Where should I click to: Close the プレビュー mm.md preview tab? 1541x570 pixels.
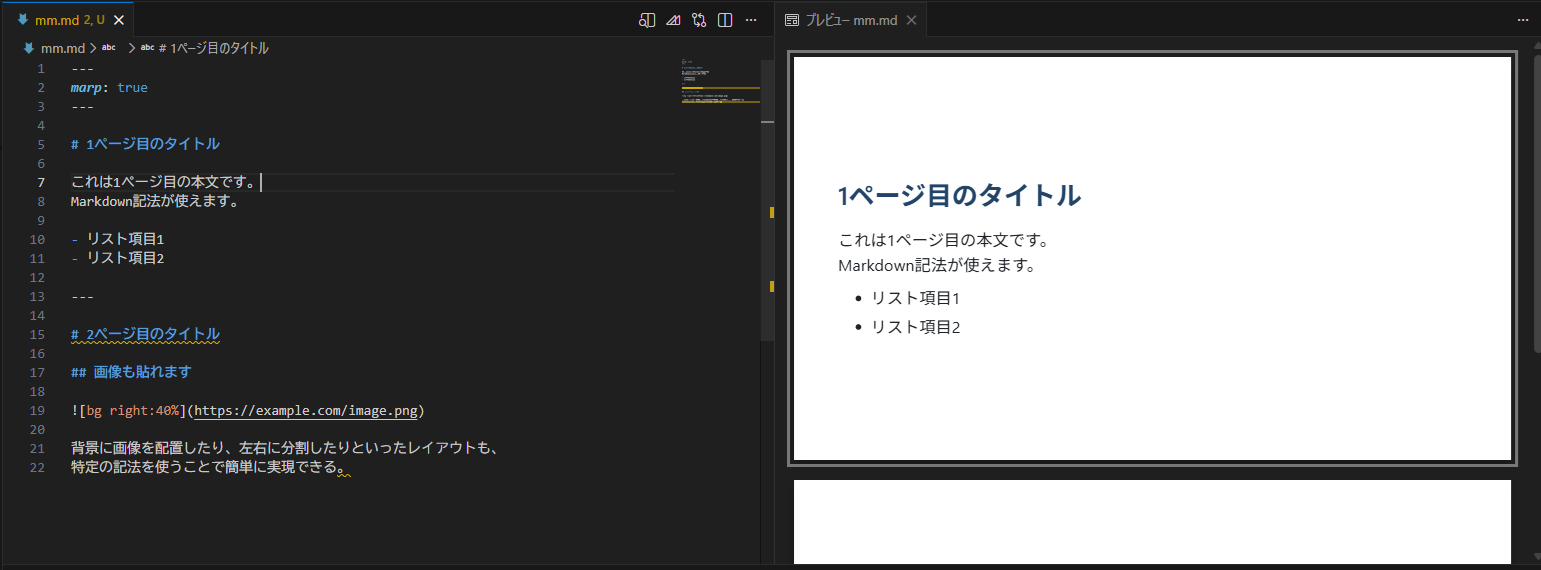tap(911, 20)
